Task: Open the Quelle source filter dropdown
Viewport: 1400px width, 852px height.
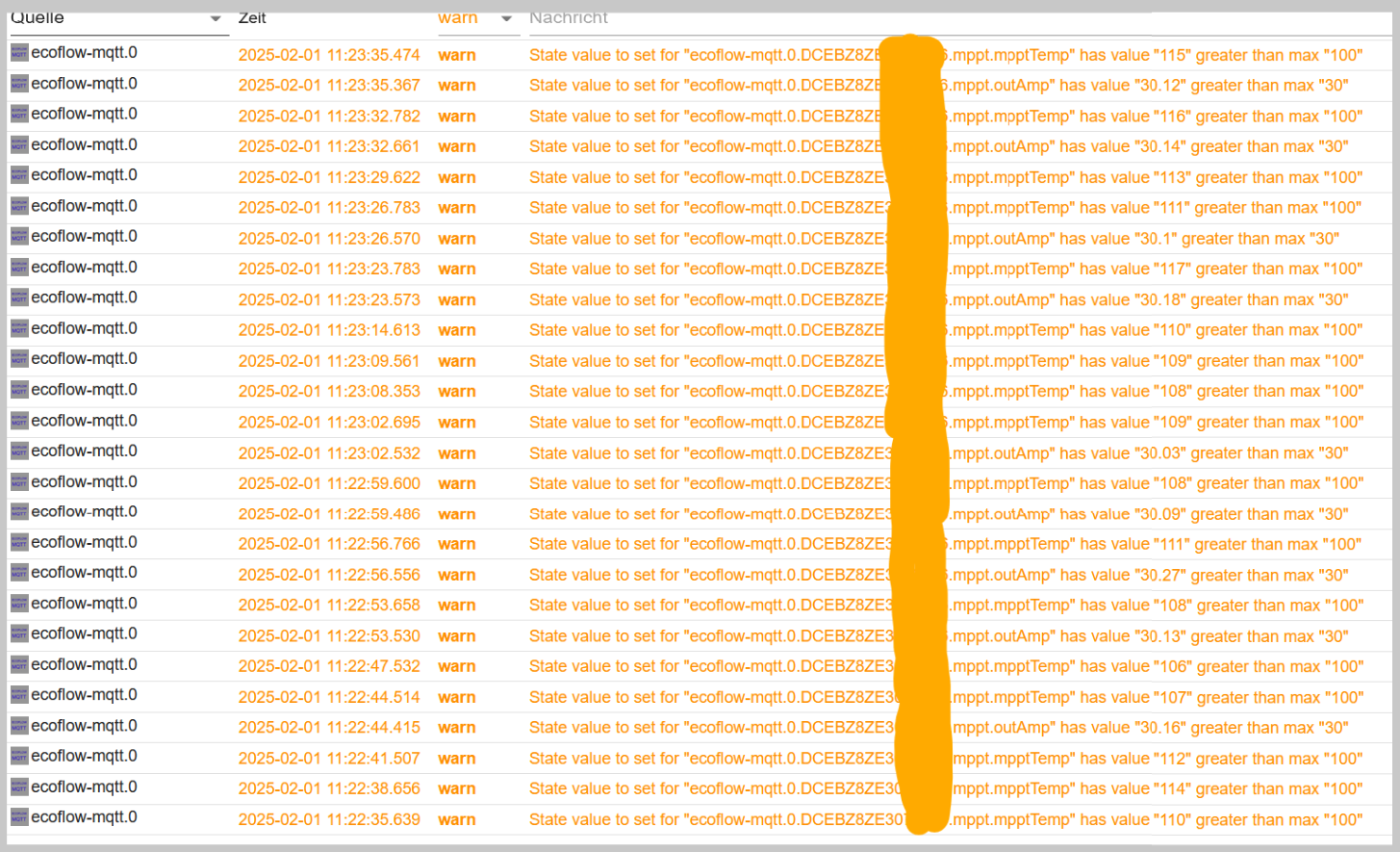Action: point(119,19)
